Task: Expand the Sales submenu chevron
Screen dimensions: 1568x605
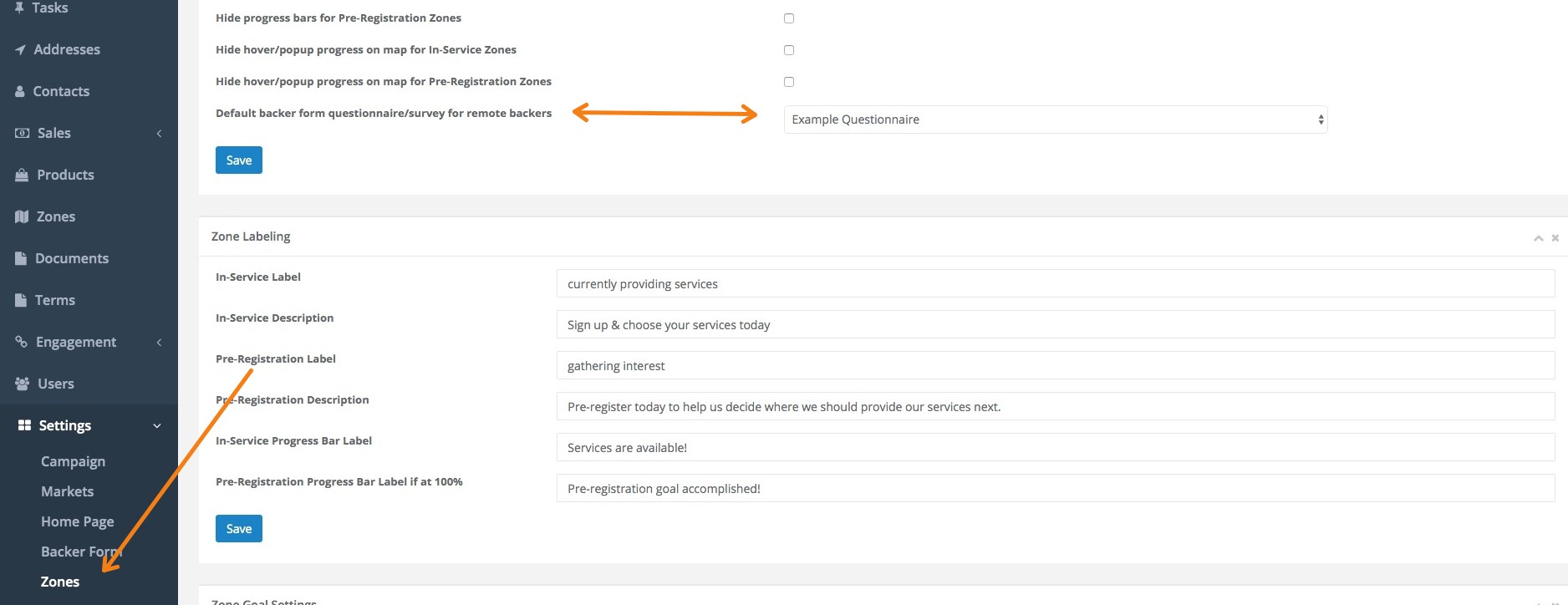Action: click(159, 134)
